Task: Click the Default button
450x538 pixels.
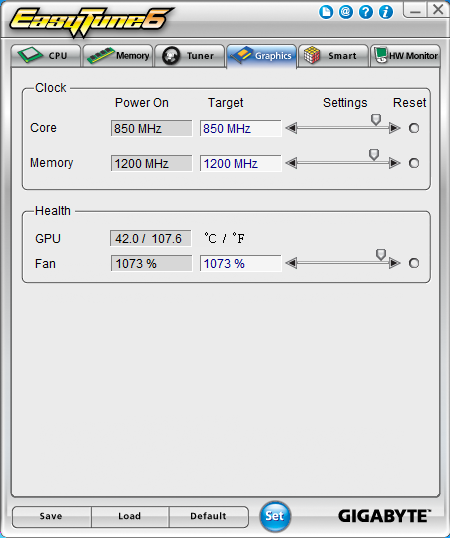Action: click(x=208, y=516)
